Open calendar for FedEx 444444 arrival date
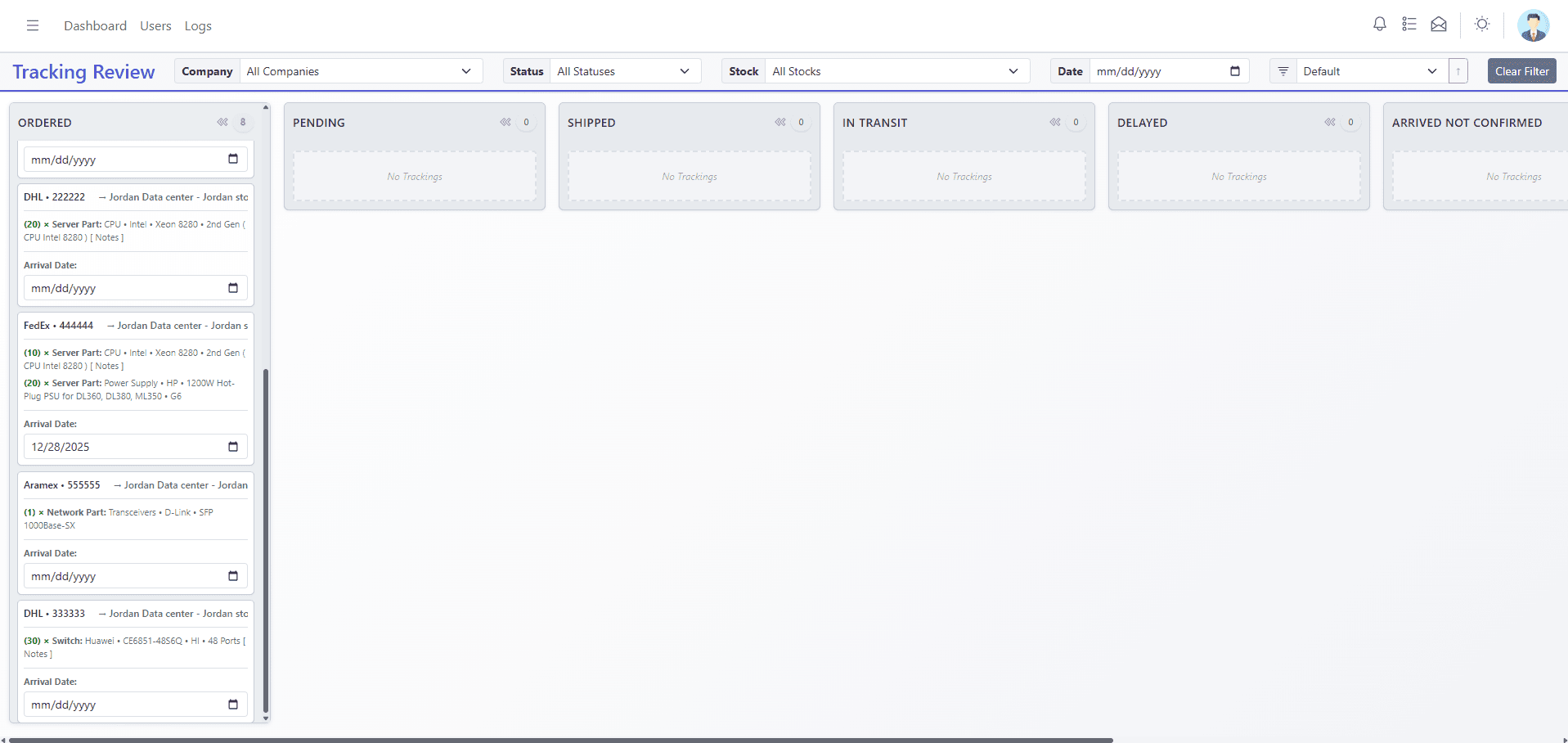 point(233,447)
